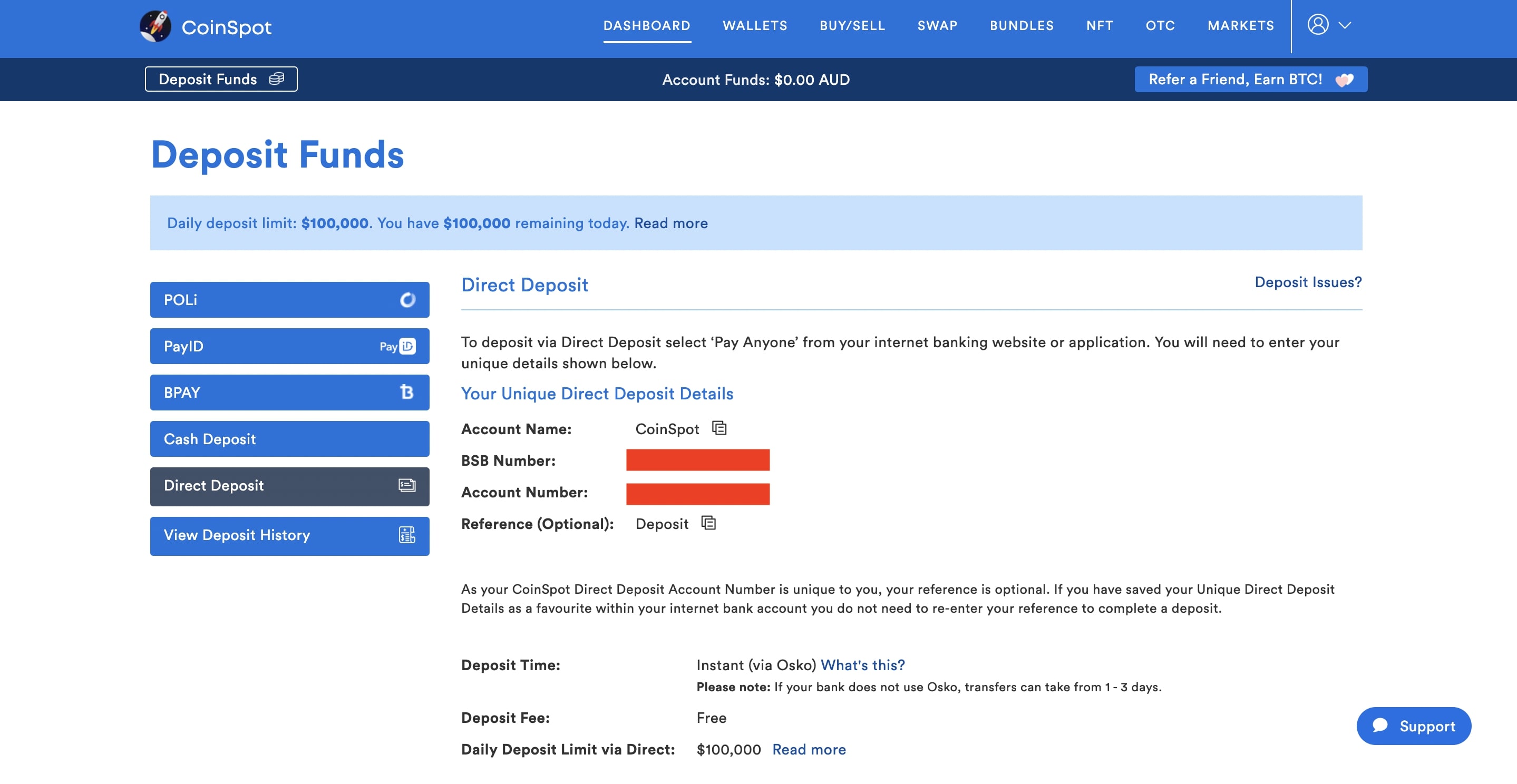The height and width of the screenshot is (784, 1517).
Task: Click the coins icon on Deposit Funds button
Action: pos(276,79)
